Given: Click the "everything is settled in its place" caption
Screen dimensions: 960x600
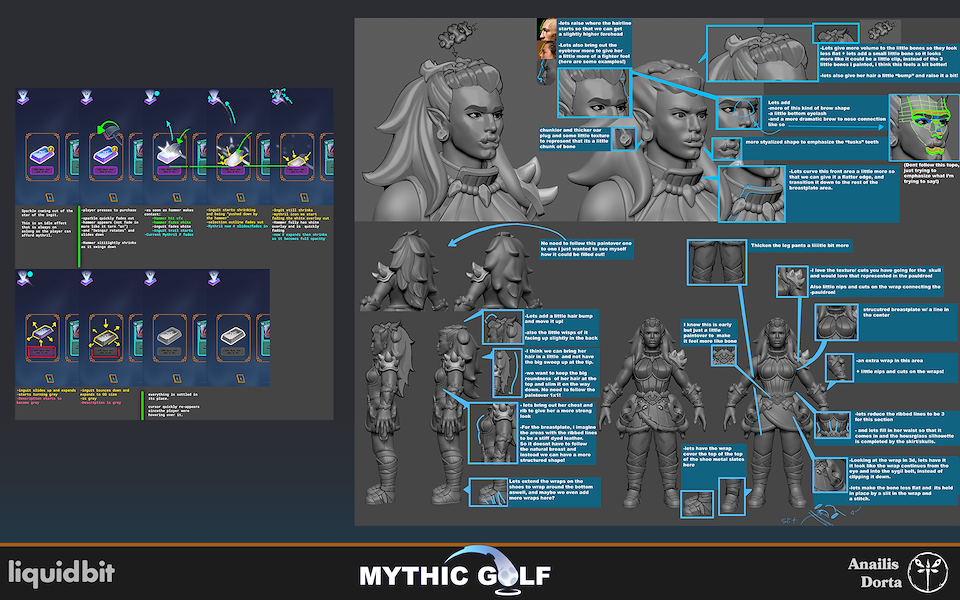Looking at the screenshot, I should click(x=171, y=396).
